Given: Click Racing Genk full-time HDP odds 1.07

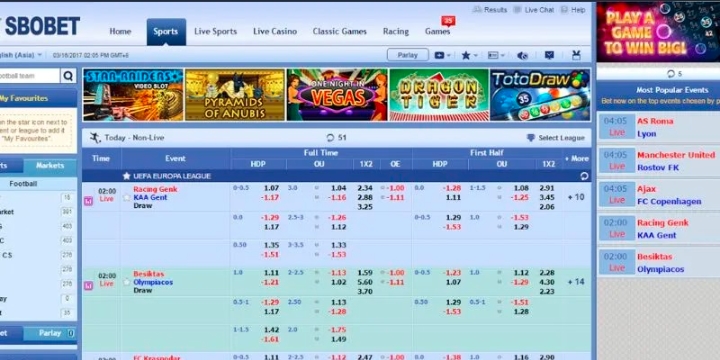Looking at the screenshot, I should (271, 188).
